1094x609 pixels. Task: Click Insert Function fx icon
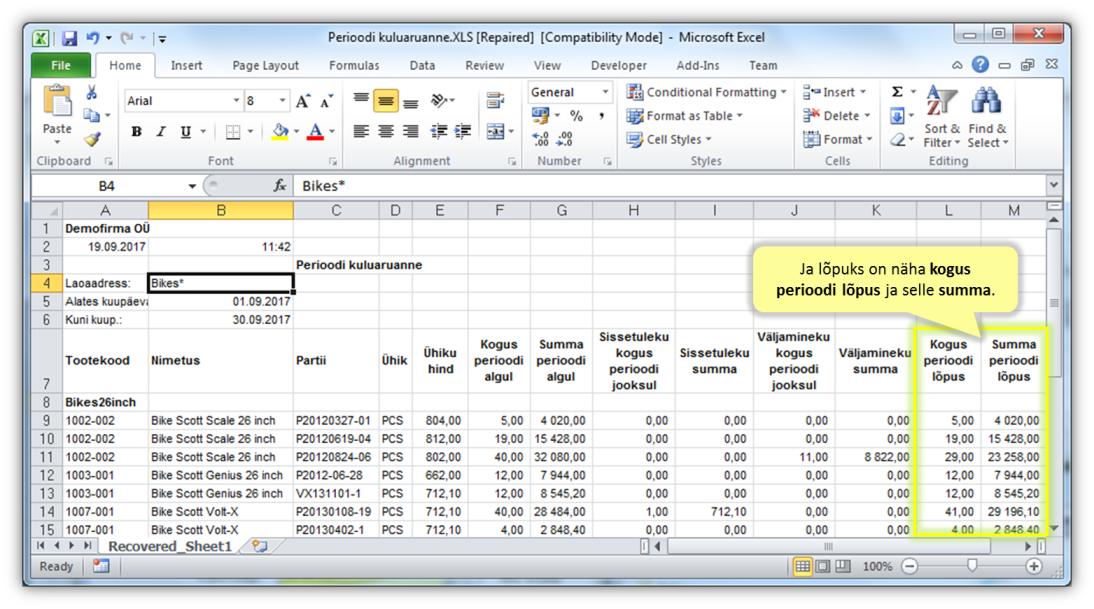tap(280, 186)
